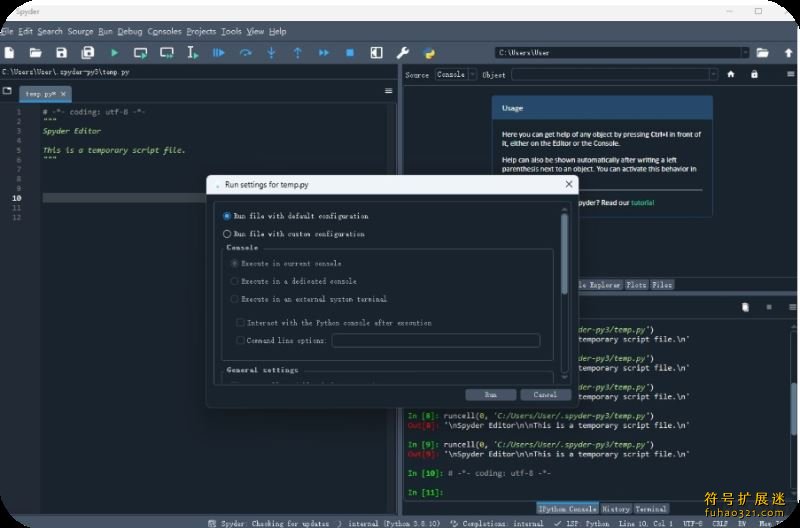Click the Step over debugger icon
Viewport: 800px width, 528px height.
tap(245, 53)
